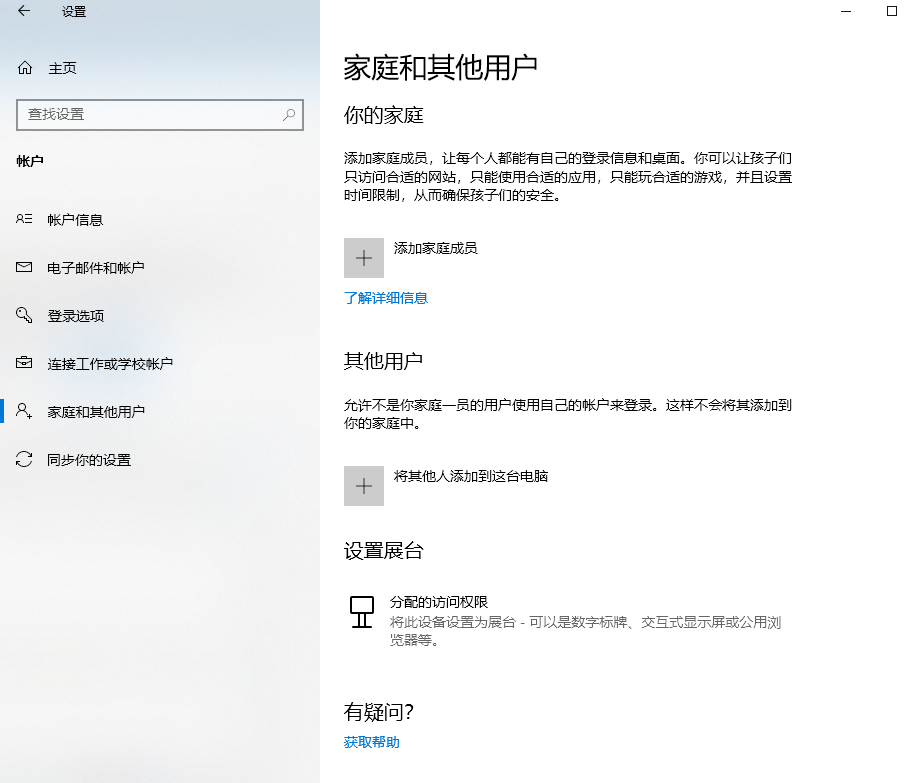The height and width of the screenshot is (783, 908).
Task: Go to the 主页 home icon
Action: (x=25, y=68)
